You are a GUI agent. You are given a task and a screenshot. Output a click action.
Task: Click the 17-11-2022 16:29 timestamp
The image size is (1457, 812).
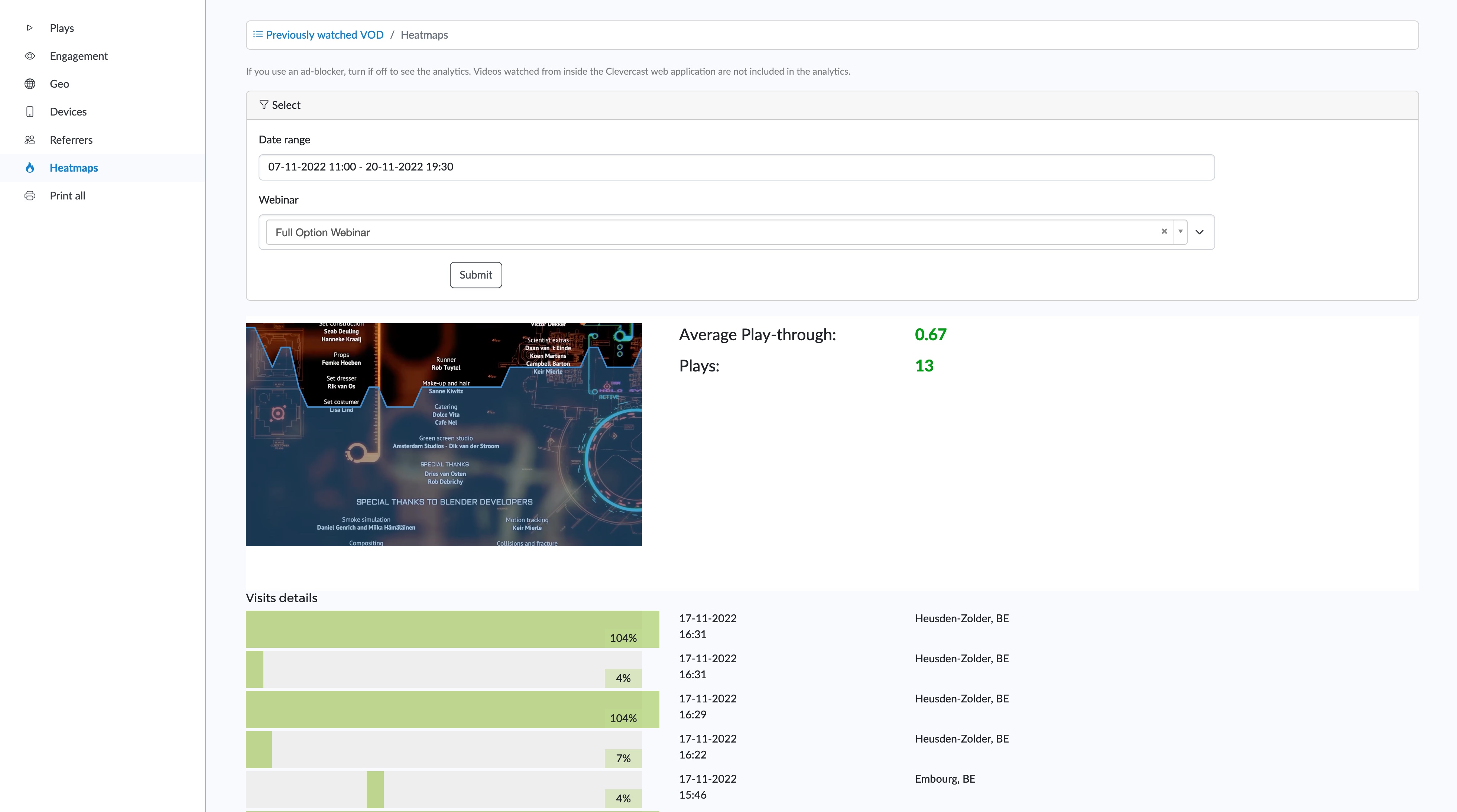coord(708,706)
